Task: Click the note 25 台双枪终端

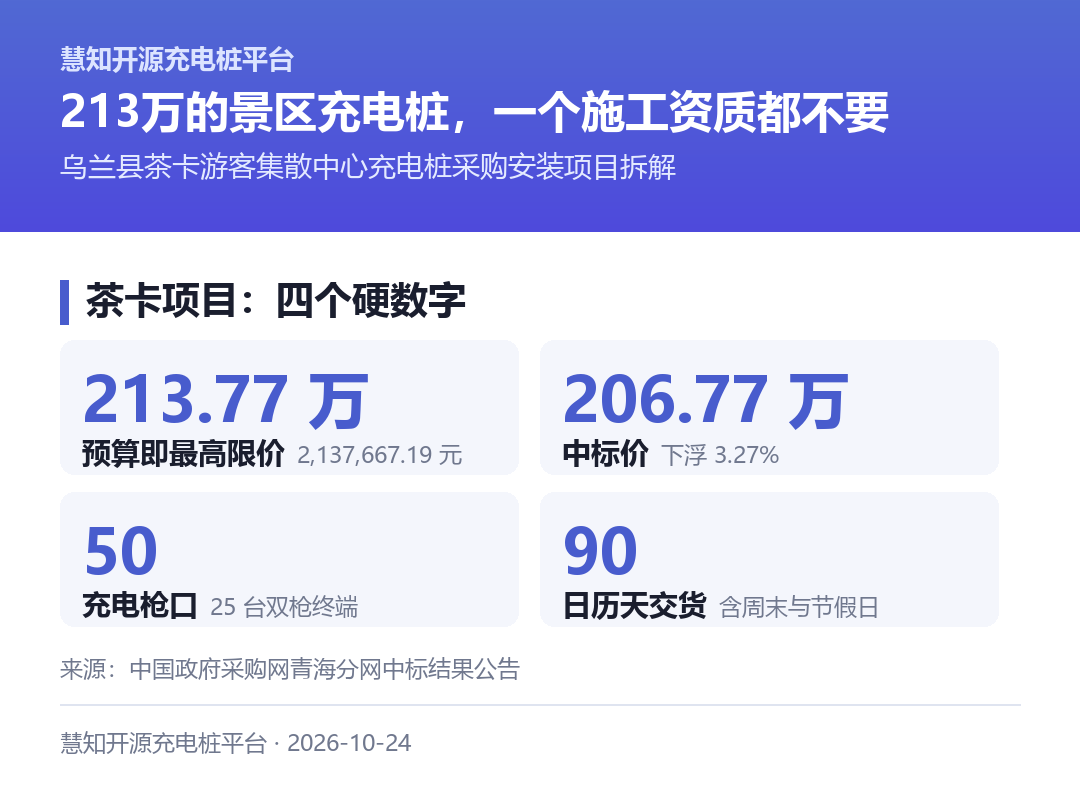Action: [x=284, y=607]
